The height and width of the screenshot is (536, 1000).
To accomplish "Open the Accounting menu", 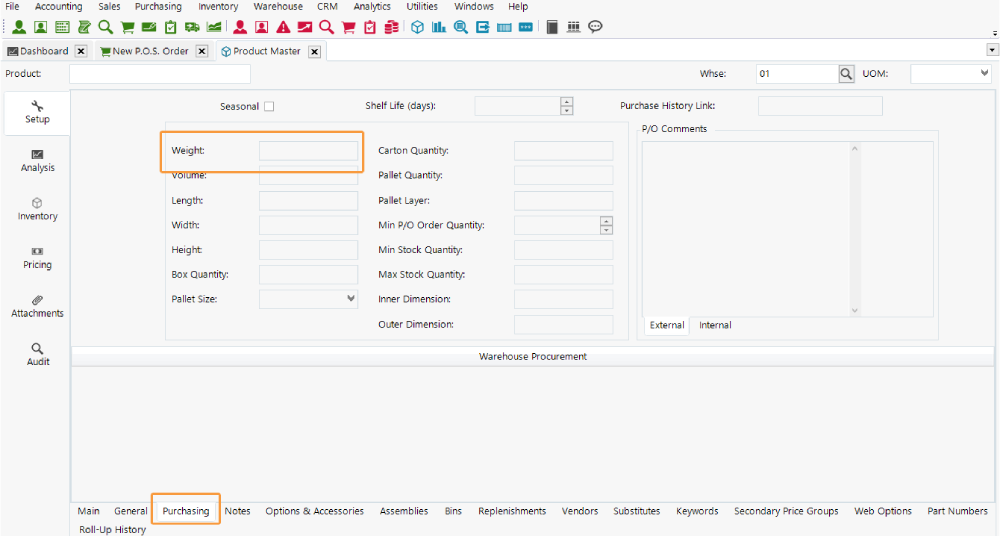I will coord(59,6).
